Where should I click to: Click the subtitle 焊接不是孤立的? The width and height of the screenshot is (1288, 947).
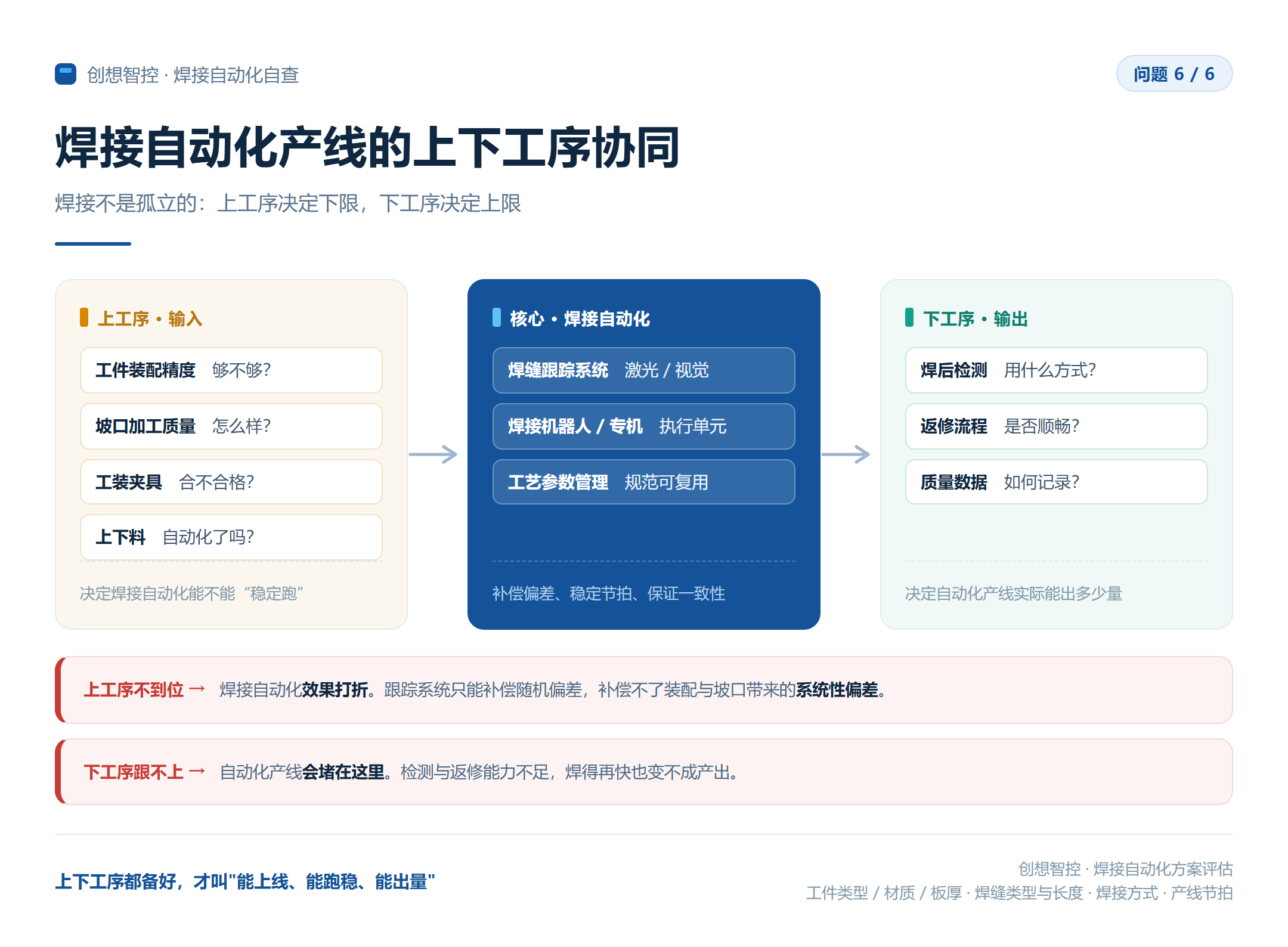click(x=288, y=203)
